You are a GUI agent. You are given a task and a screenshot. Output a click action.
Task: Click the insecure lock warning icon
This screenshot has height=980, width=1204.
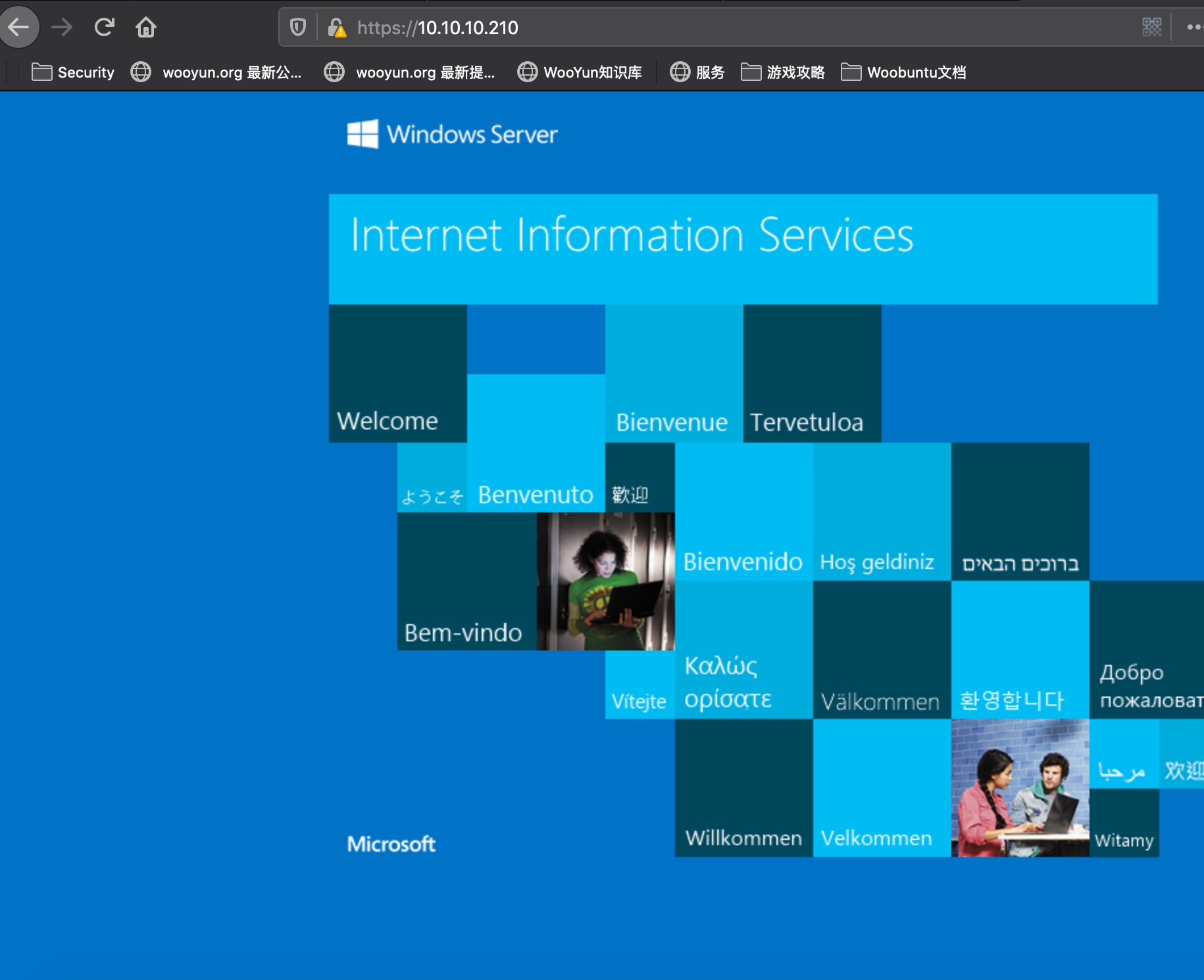click(337, 28)
